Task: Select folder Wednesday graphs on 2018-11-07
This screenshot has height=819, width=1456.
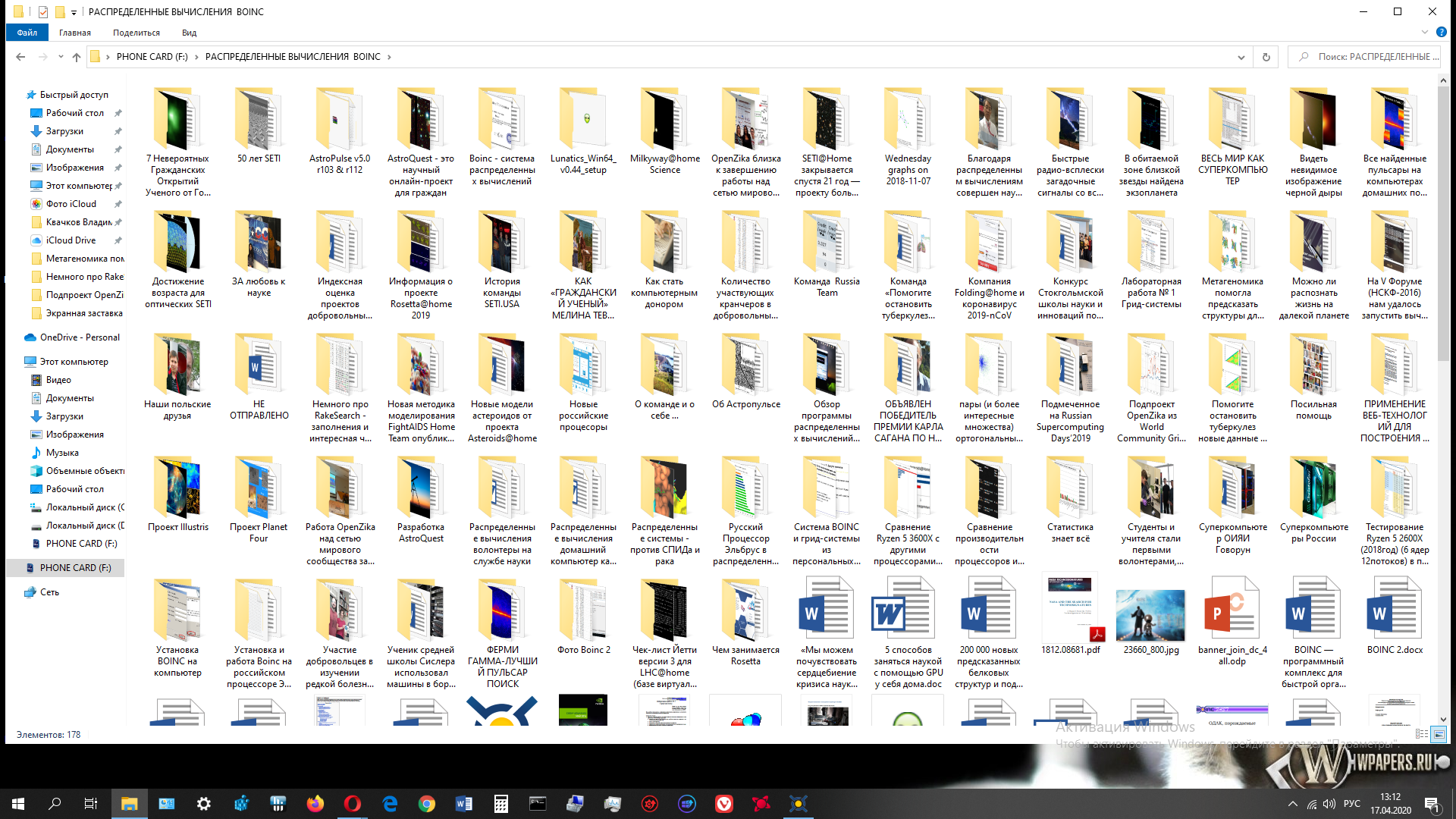Action: point(908,136)
